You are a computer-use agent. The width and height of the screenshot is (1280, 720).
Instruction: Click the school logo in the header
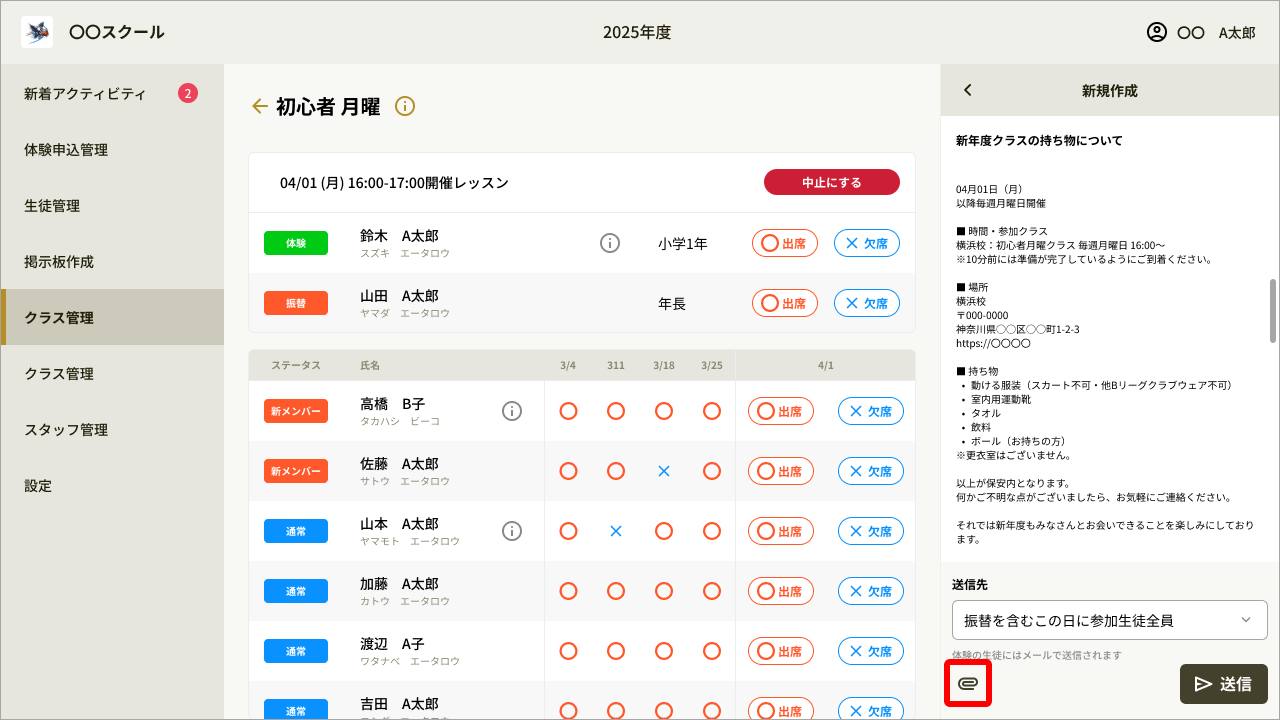[x=36, y=31]
